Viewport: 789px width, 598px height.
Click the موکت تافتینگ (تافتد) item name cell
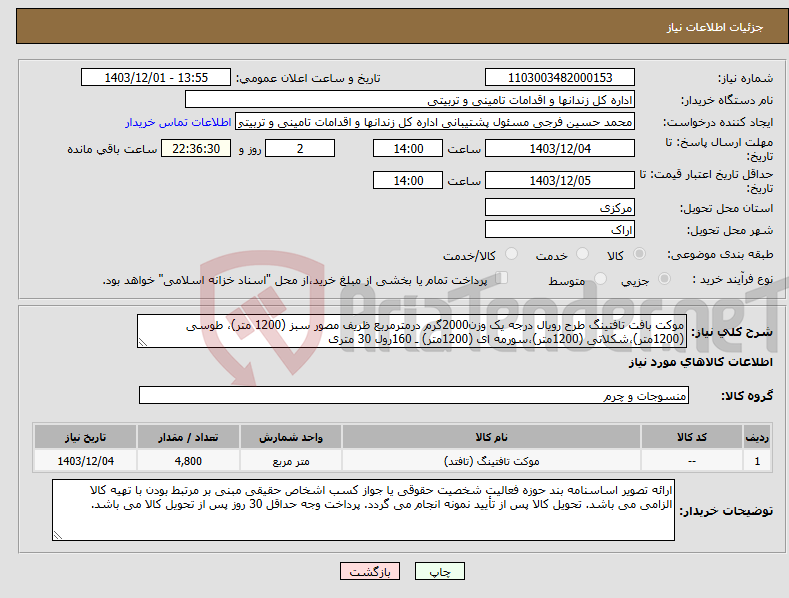pyautogui.click(x=491, y=461)
